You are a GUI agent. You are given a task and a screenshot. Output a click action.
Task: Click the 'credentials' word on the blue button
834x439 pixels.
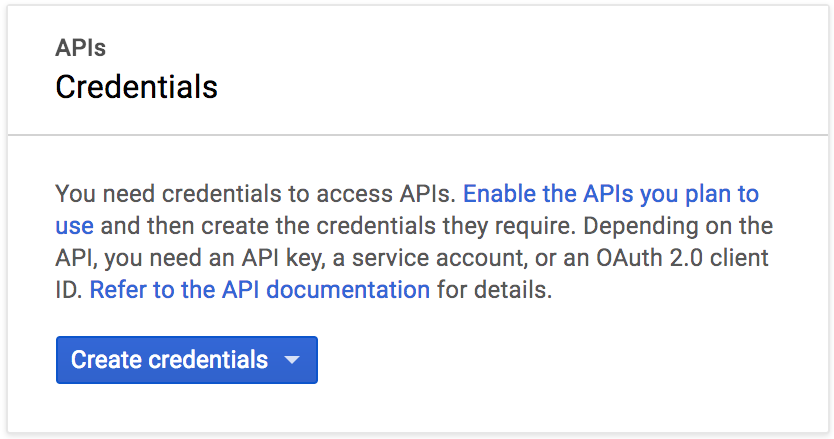(x=208, y=360)
